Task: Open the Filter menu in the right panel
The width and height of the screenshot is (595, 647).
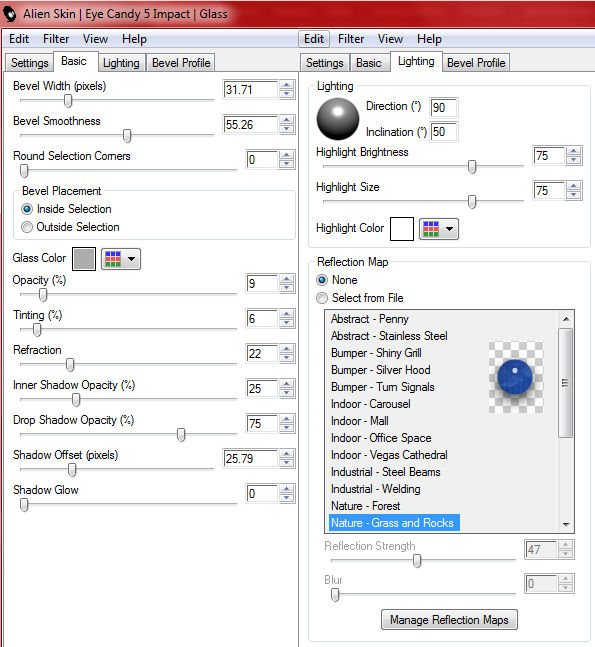Action: tap(351, 39)
